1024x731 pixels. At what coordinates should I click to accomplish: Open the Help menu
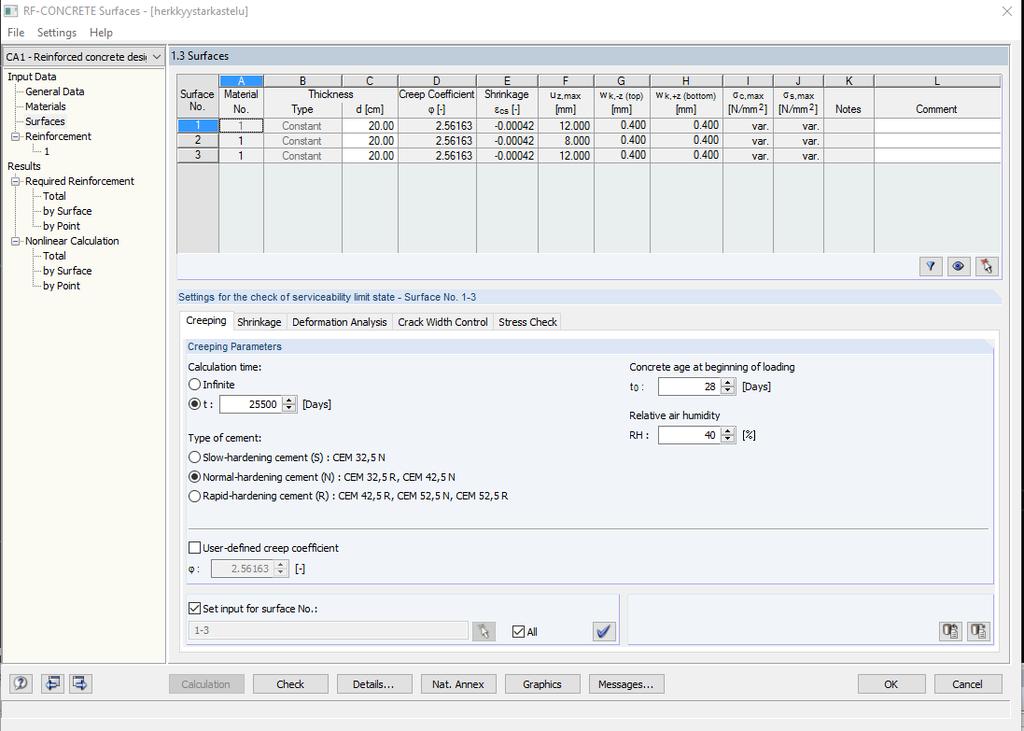tap(101, 33)
